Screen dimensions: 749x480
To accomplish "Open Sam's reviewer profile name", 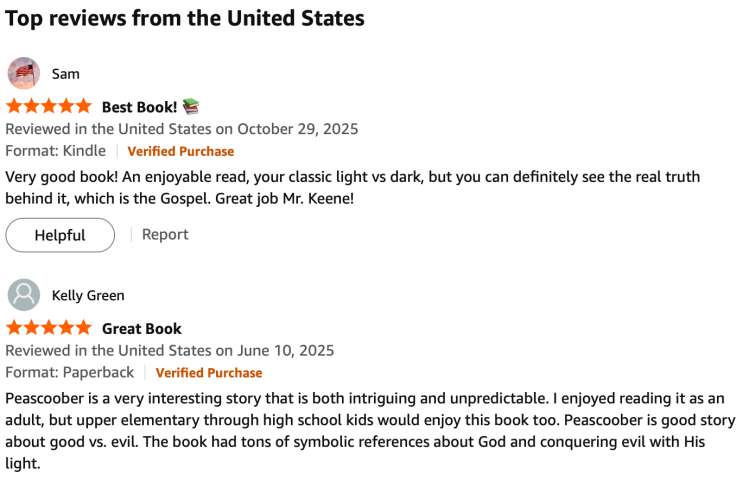I will [66, 74].
